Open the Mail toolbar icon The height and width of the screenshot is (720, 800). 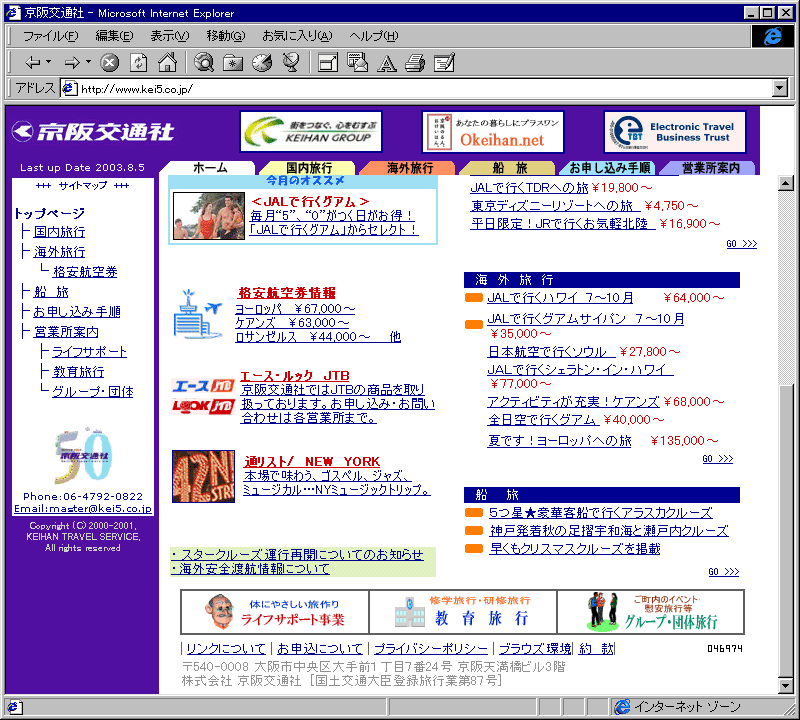[357, 62]
